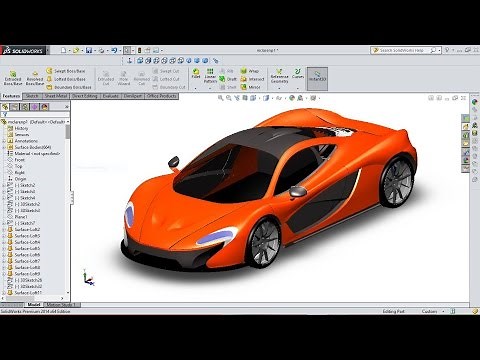Image resolution: width=480 pixels, height=360 pixels.
Task: Open the dropdown arrow beside Open
Action: point(82,51)
